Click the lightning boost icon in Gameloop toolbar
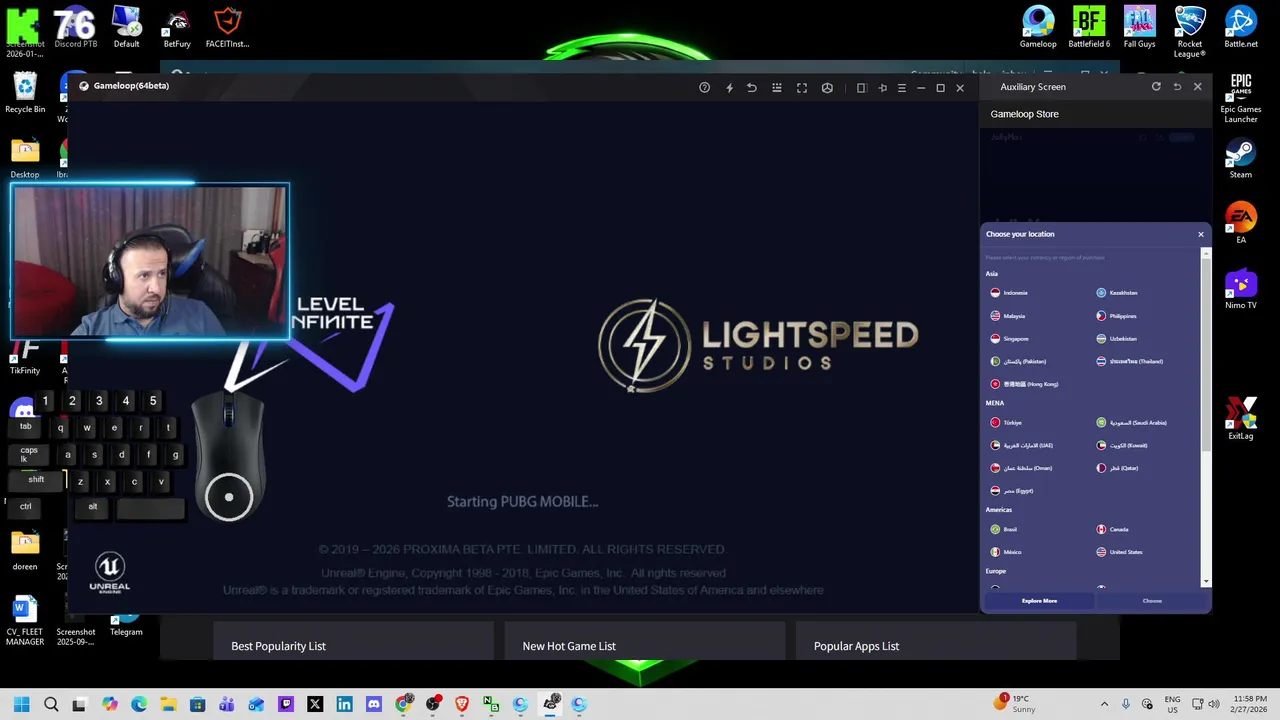The width and height of the screenshot is (1280, 720). click(729, 88)
